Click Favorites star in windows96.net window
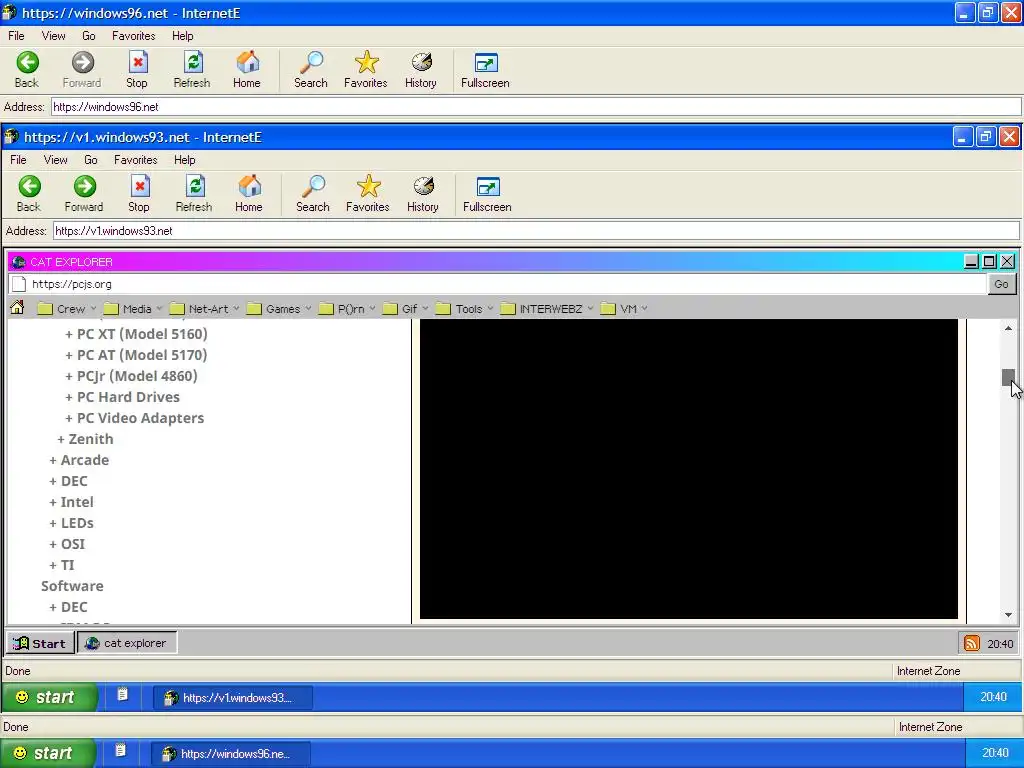The image size is (1024, 768). pos(366,63)
